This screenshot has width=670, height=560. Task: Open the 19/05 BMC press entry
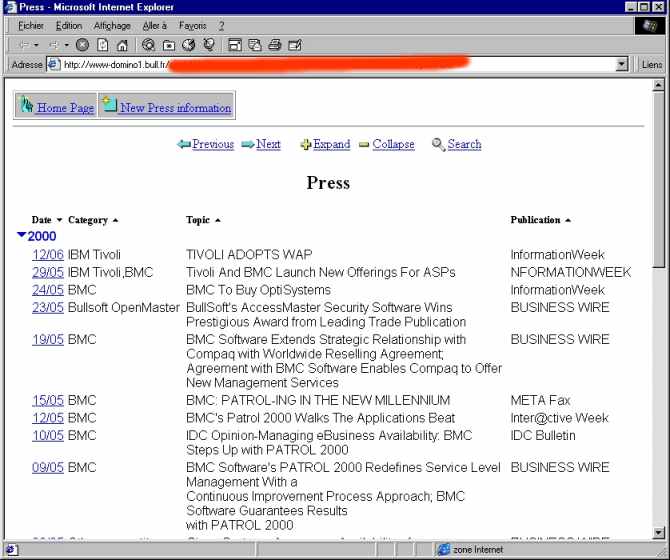48,339
